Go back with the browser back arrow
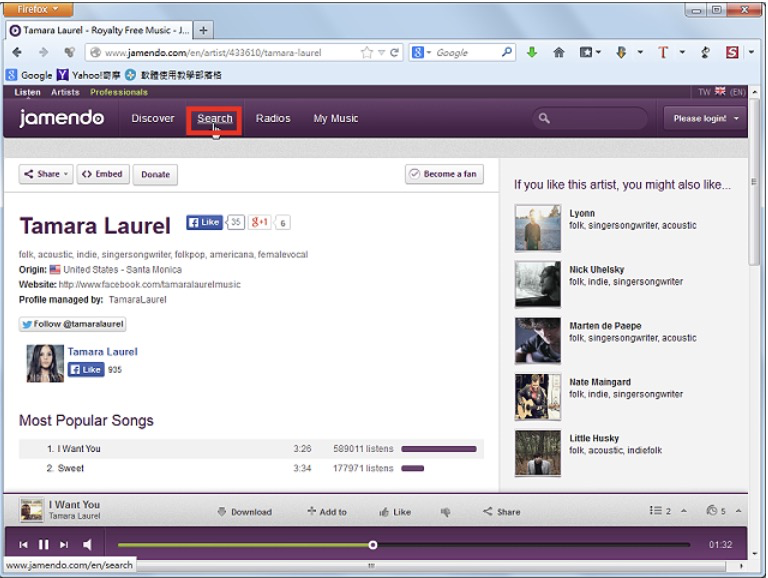The image size is (768, 578). tap(17, 52)
